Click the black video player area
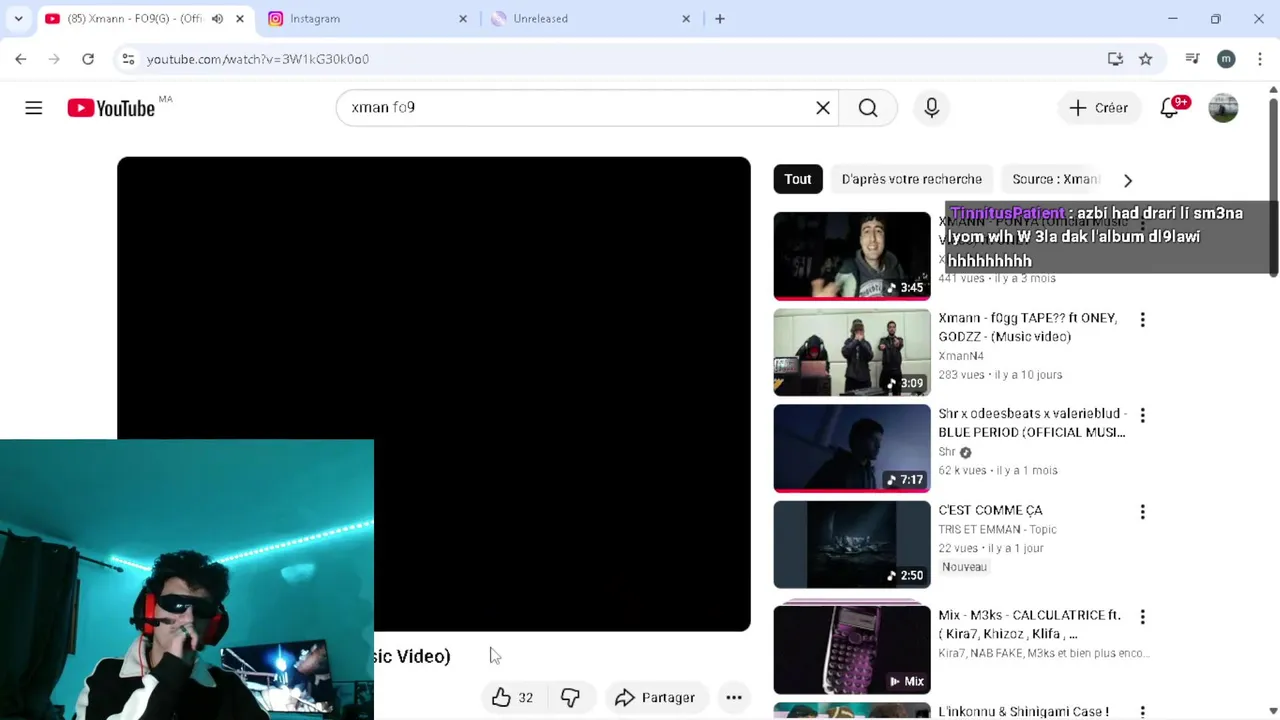 [434, 394]
